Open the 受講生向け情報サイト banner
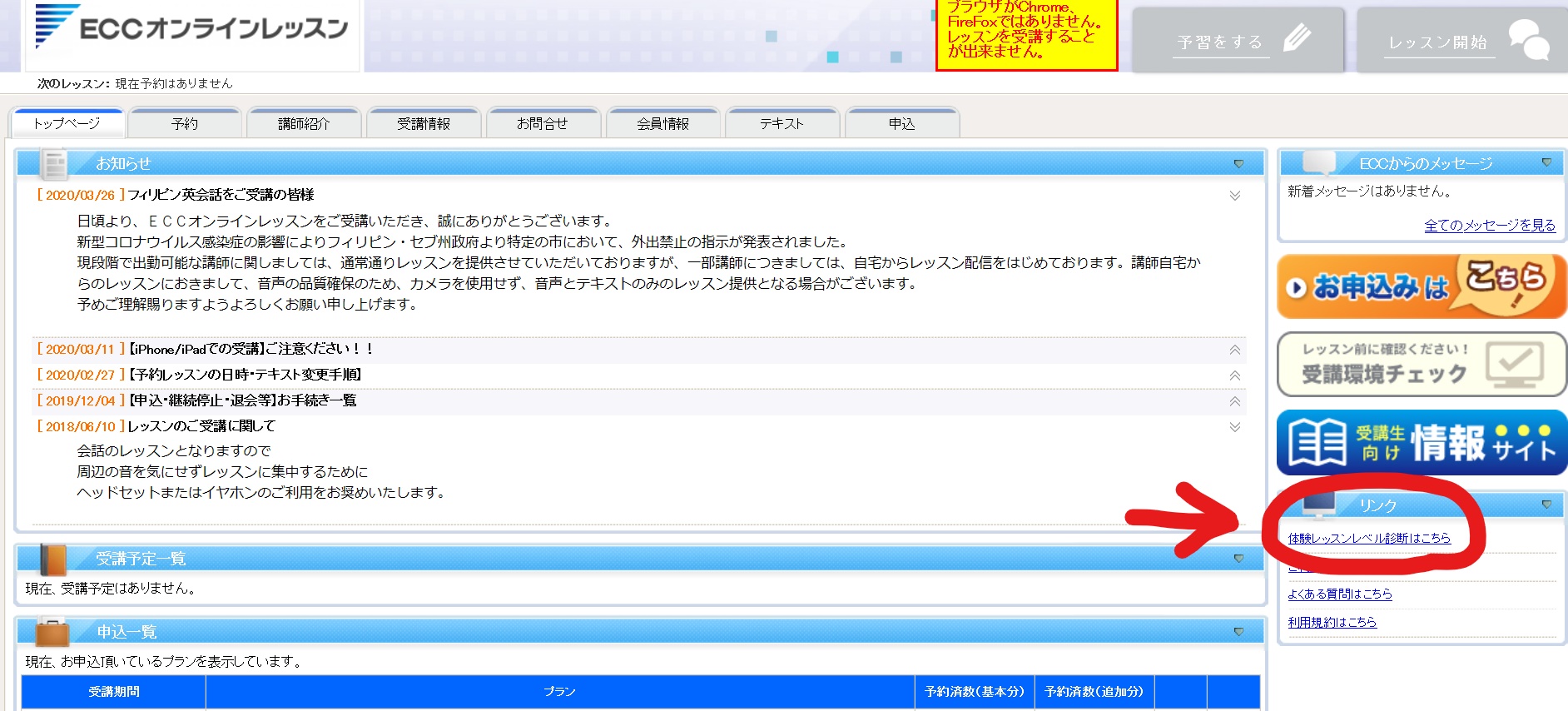 1422,442
